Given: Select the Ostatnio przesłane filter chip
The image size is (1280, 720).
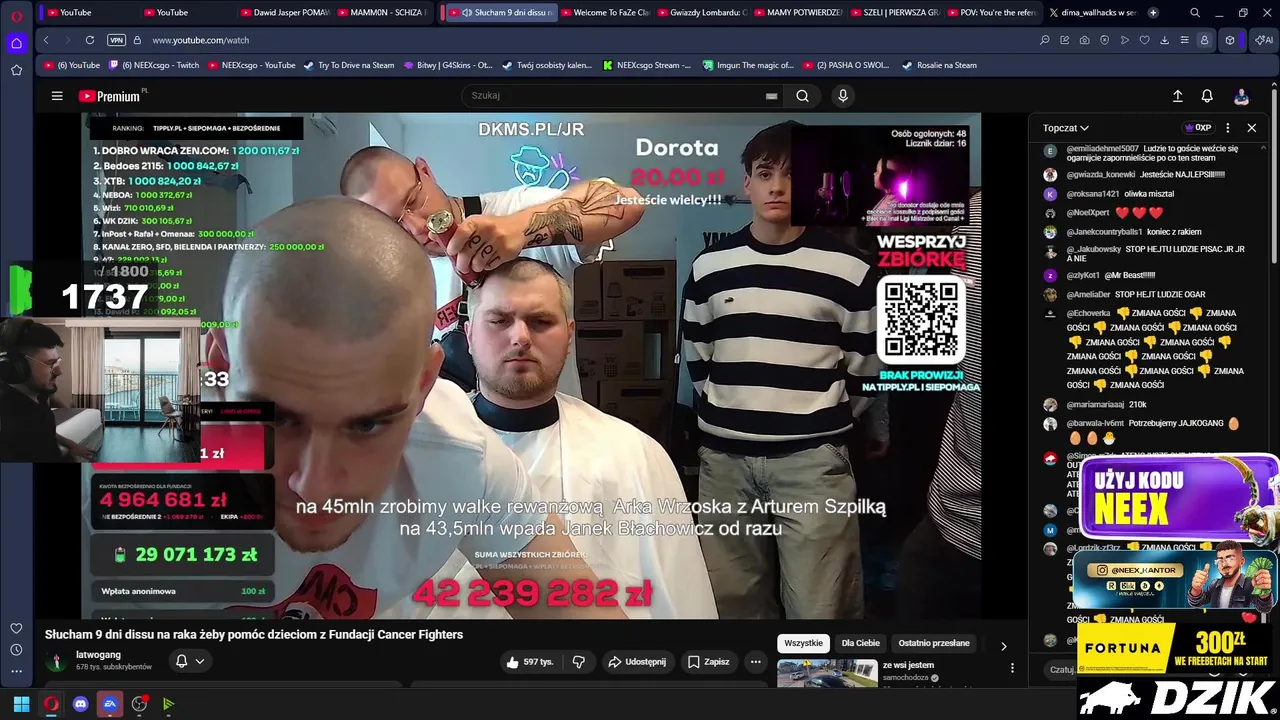Looking at the screenshot, I should click(934, 643).
